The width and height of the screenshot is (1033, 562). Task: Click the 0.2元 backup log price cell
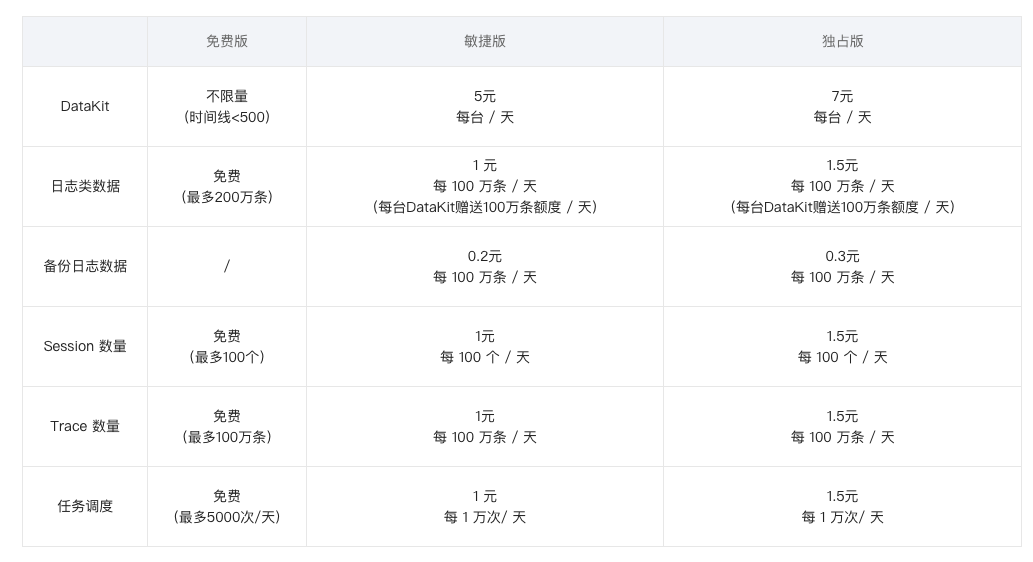coord(485,266)
